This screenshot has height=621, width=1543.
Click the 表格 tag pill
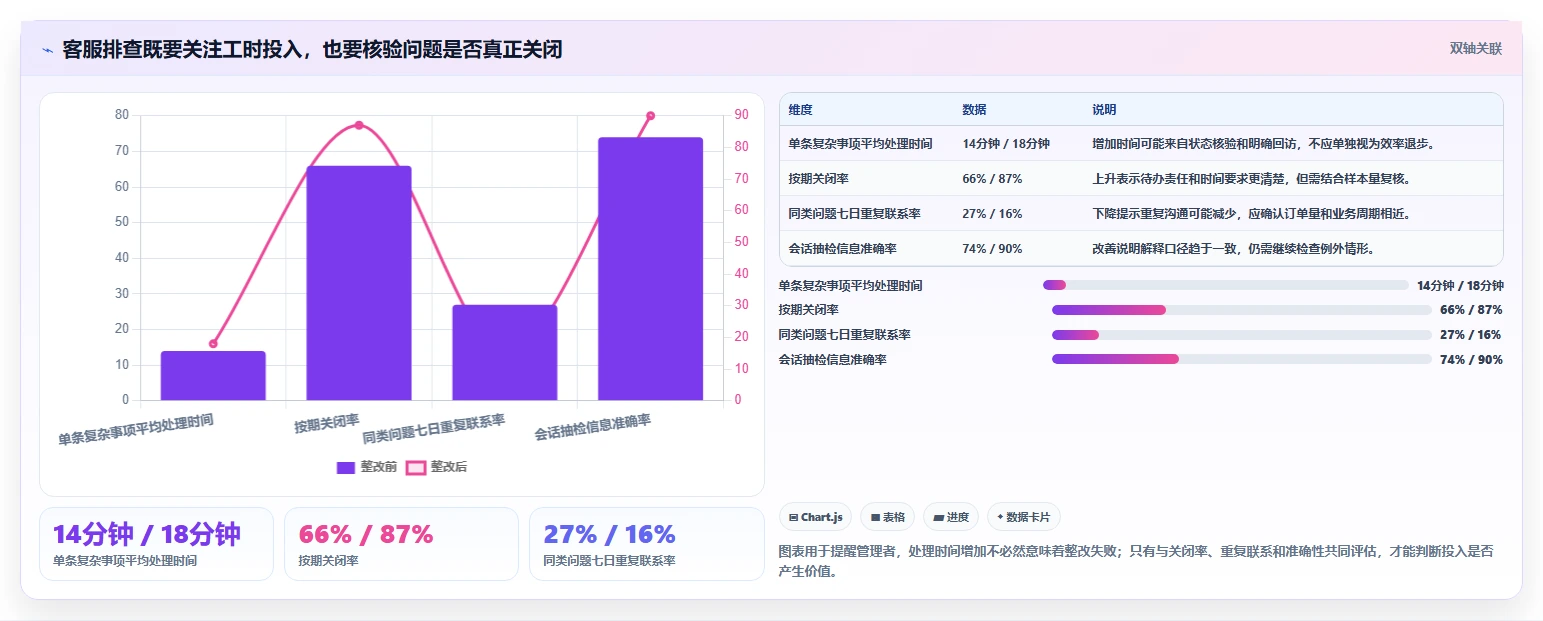click(887, 517)
